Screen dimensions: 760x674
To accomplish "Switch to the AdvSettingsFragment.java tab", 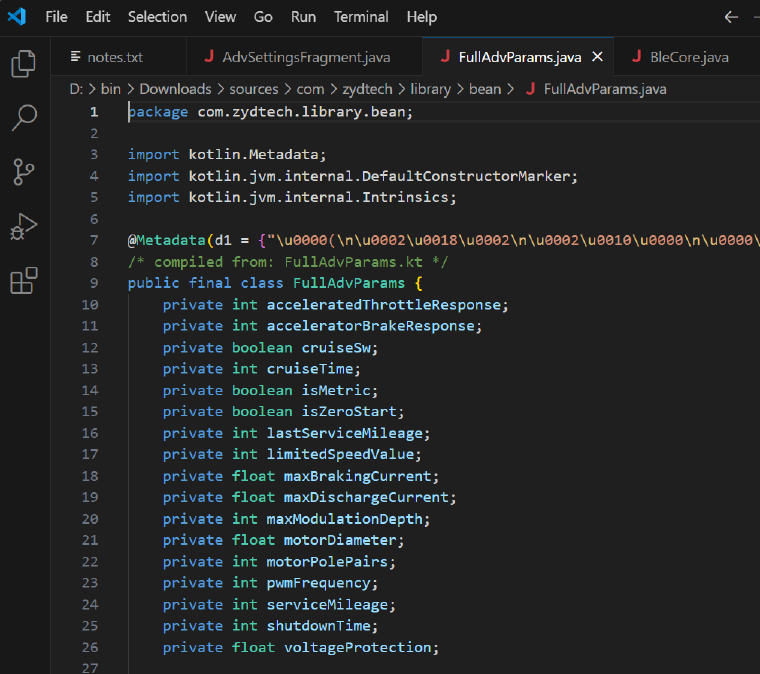I will point(304,57).
